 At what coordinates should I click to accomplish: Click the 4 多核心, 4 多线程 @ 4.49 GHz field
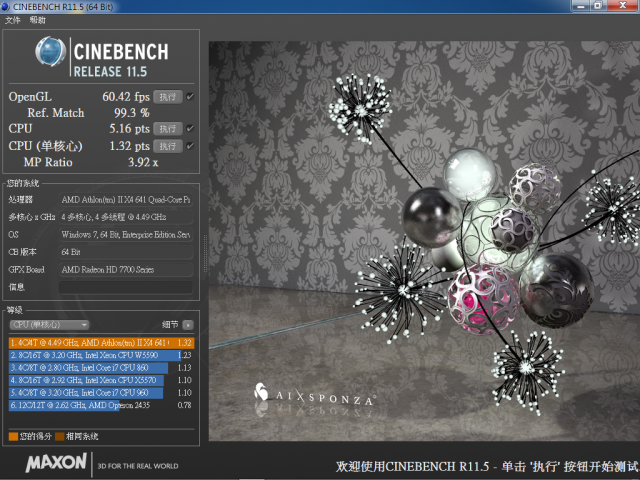pyautogui.click(x=126, y=217)
